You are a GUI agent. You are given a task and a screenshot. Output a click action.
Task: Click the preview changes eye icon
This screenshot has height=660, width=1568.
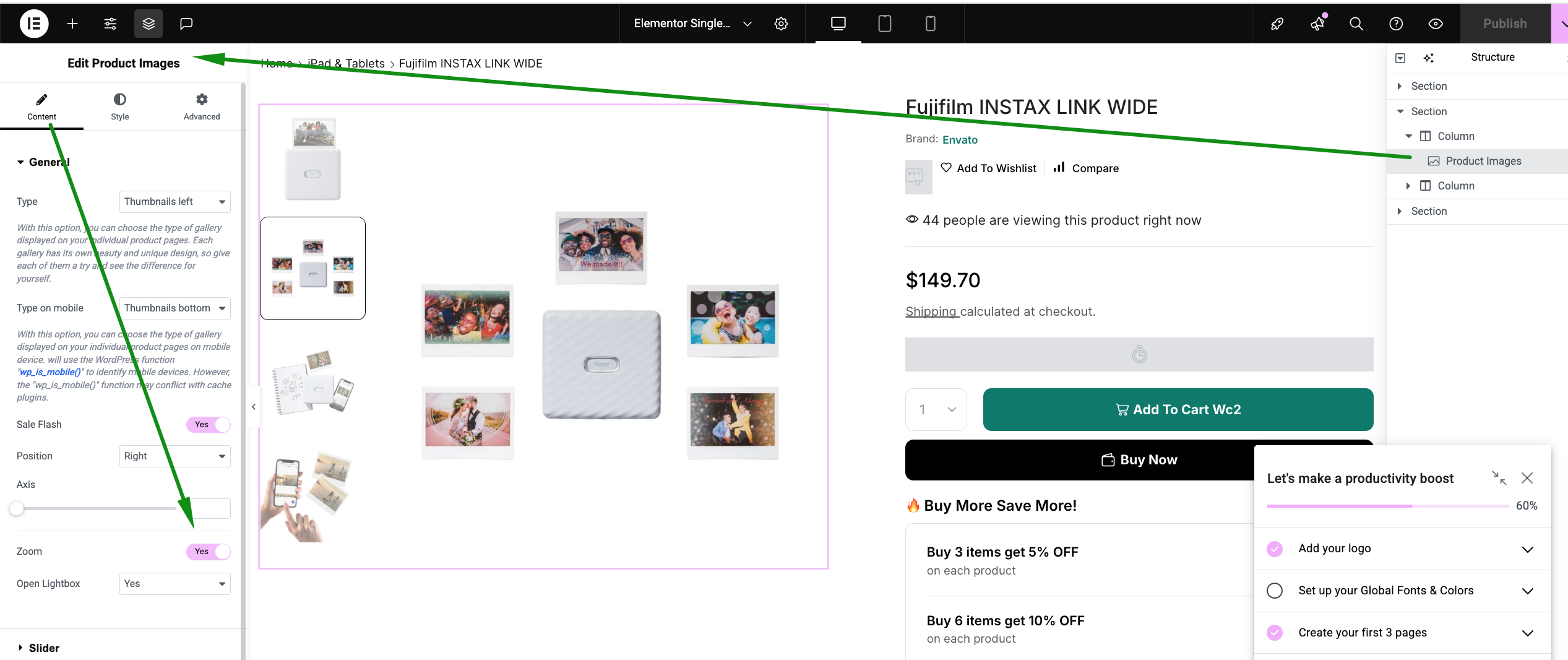(1436, 24)
